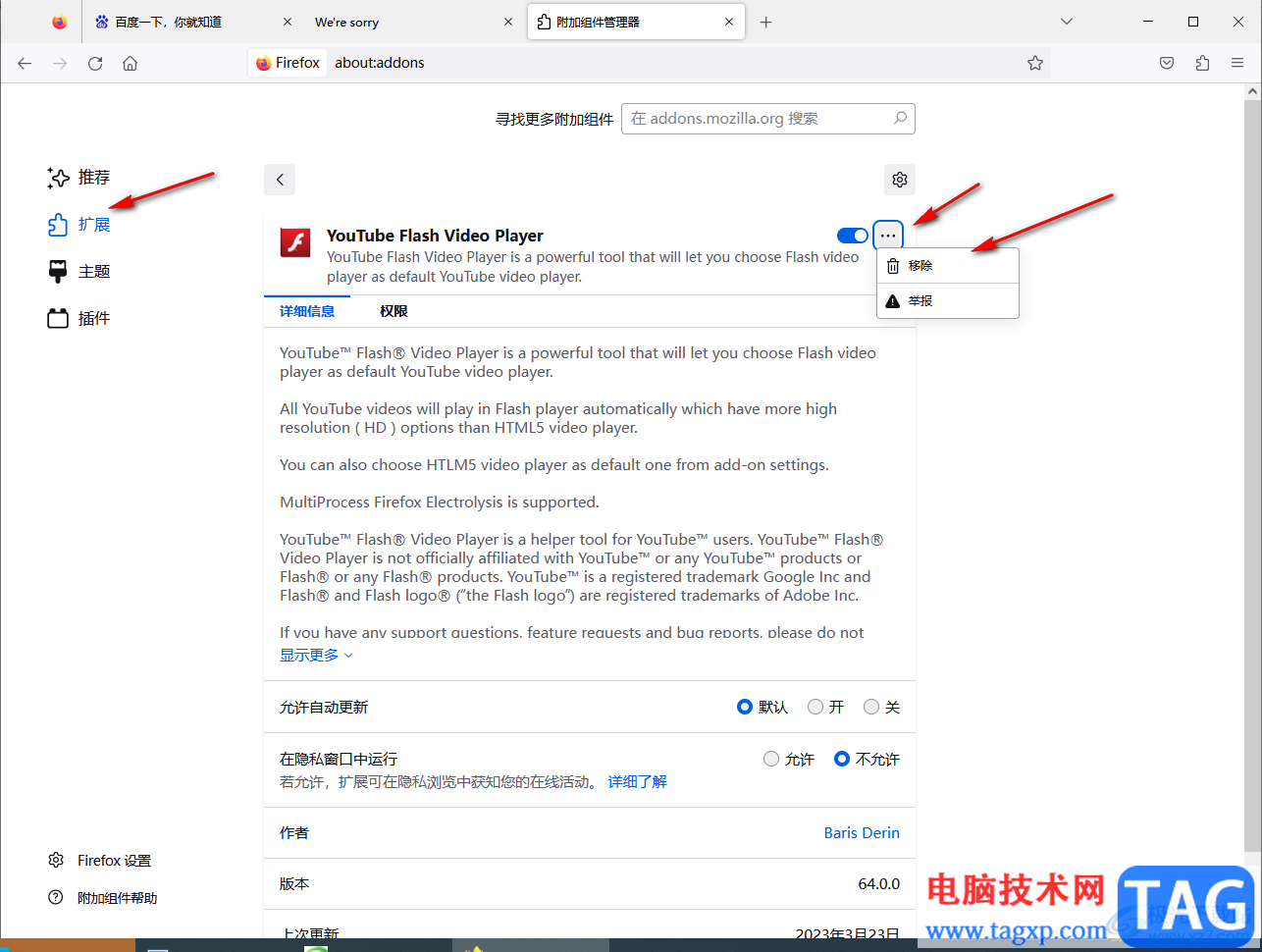List all tabs dropdown arrow

[1067, 22]
